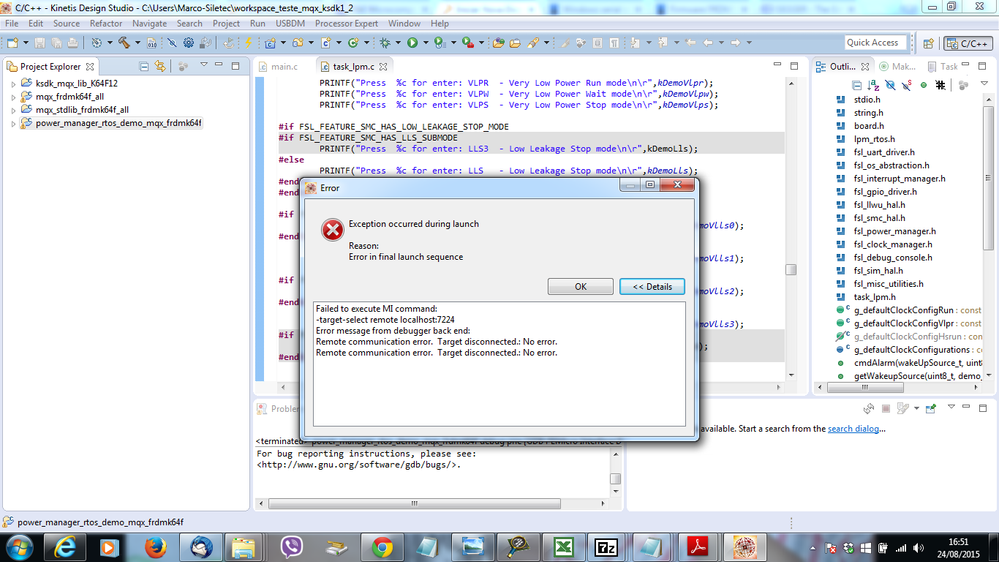Click the green Run play icon
The width and height of the screenshot is (999, 562).
(412, 43)
